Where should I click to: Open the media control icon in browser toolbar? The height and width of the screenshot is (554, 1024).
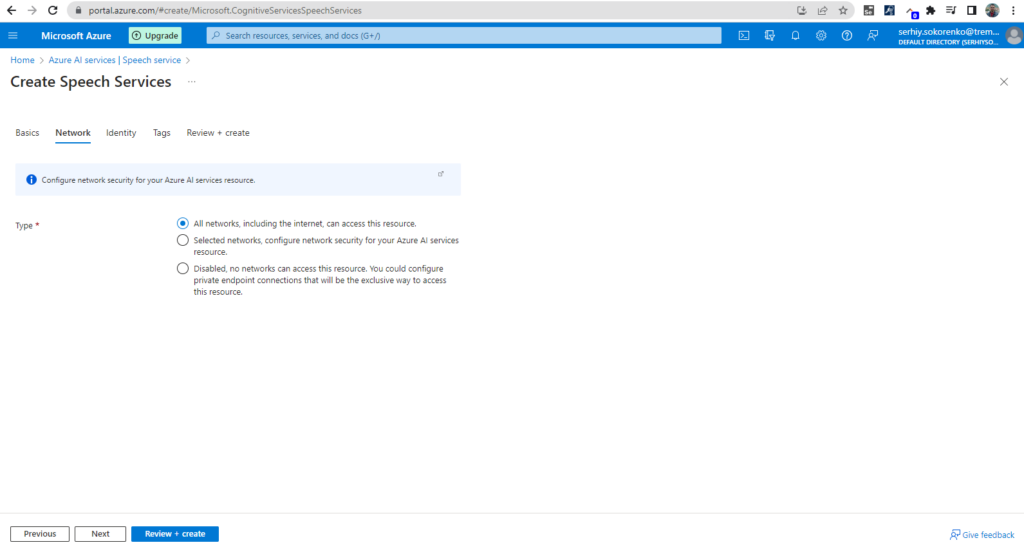coord(951,10)
